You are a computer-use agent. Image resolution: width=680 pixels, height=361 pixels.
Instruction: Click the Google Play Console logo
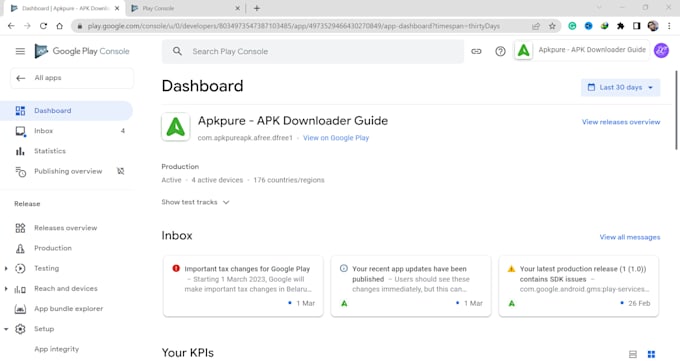pos(82,51)
